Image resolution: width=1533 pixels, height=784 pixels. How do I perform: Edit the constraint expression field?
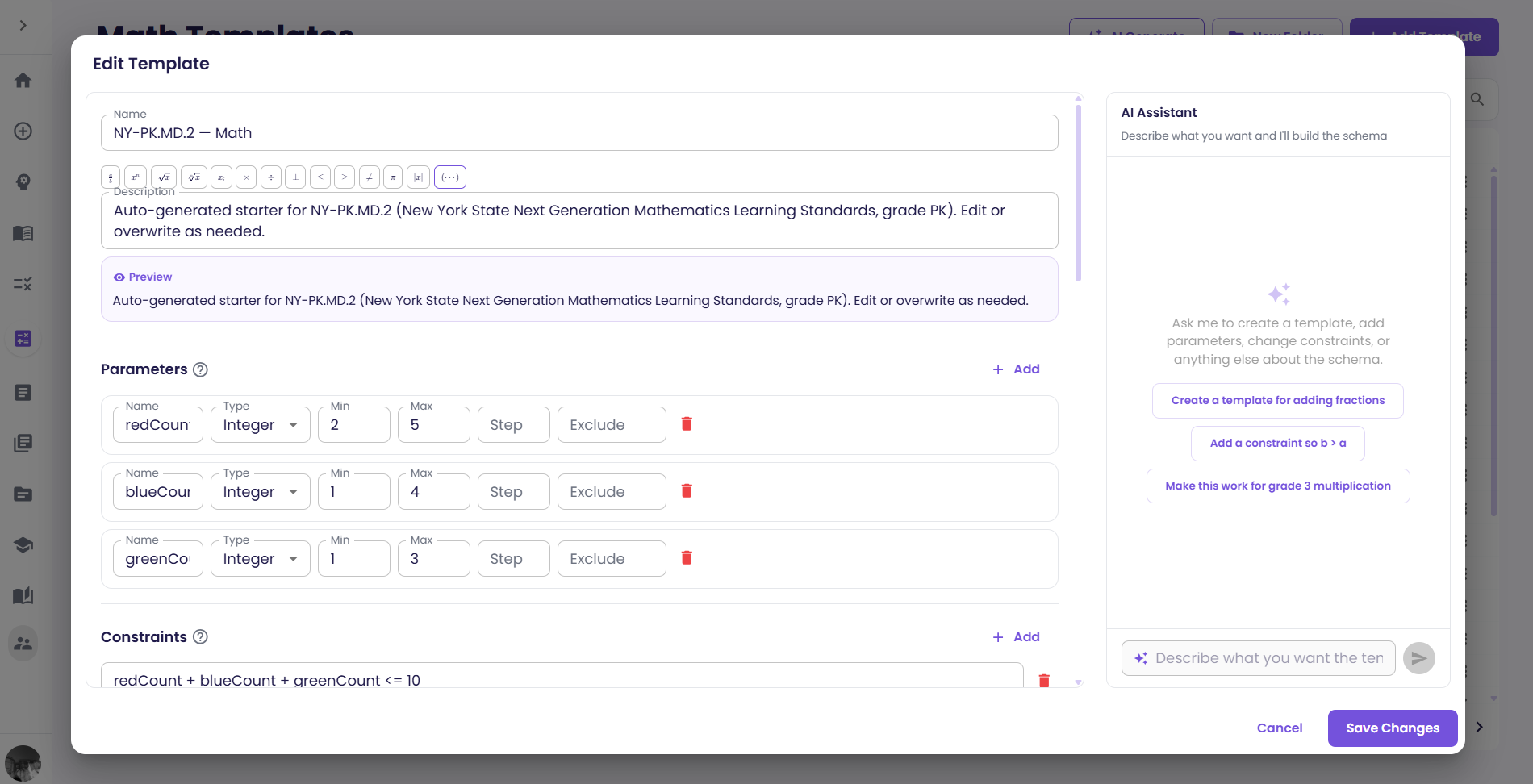tap(562, 678)
